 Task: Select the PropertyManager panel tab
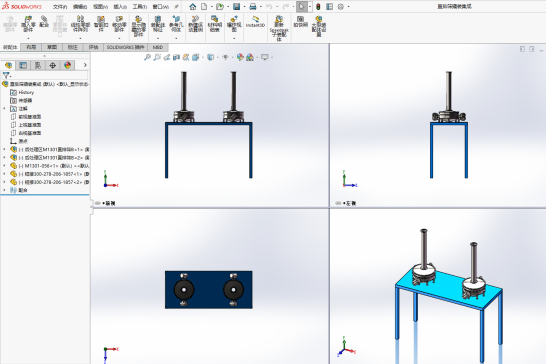[23, 65]
